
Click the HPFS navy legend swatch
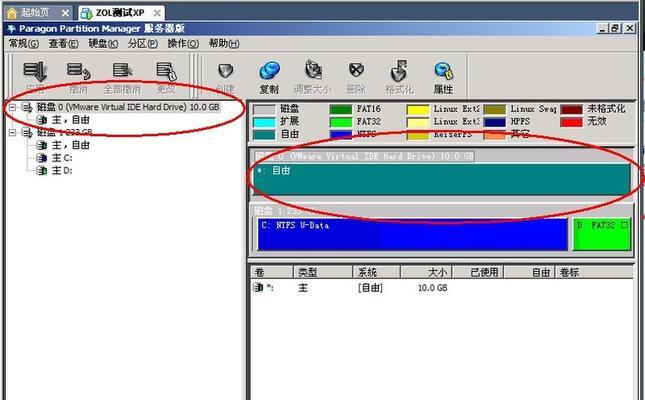[494, 122]
